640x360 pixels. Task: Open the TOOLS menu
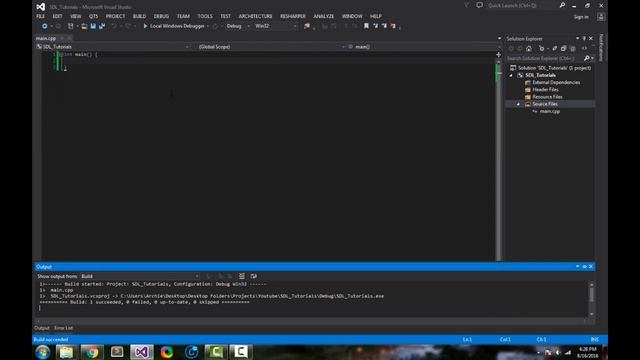click(x=205, y=16)
